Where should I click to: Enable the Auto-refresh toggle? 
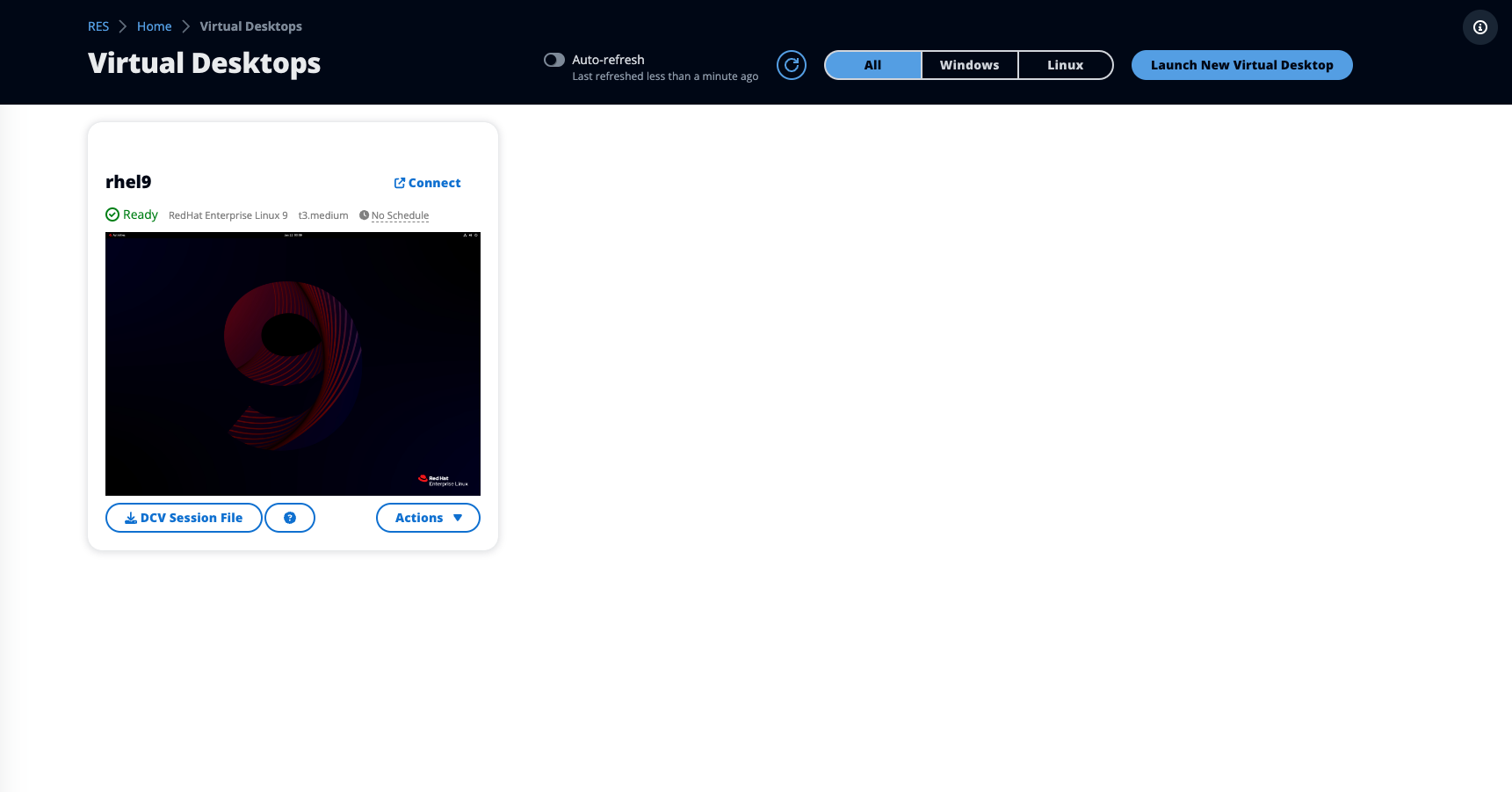point(554,60)
